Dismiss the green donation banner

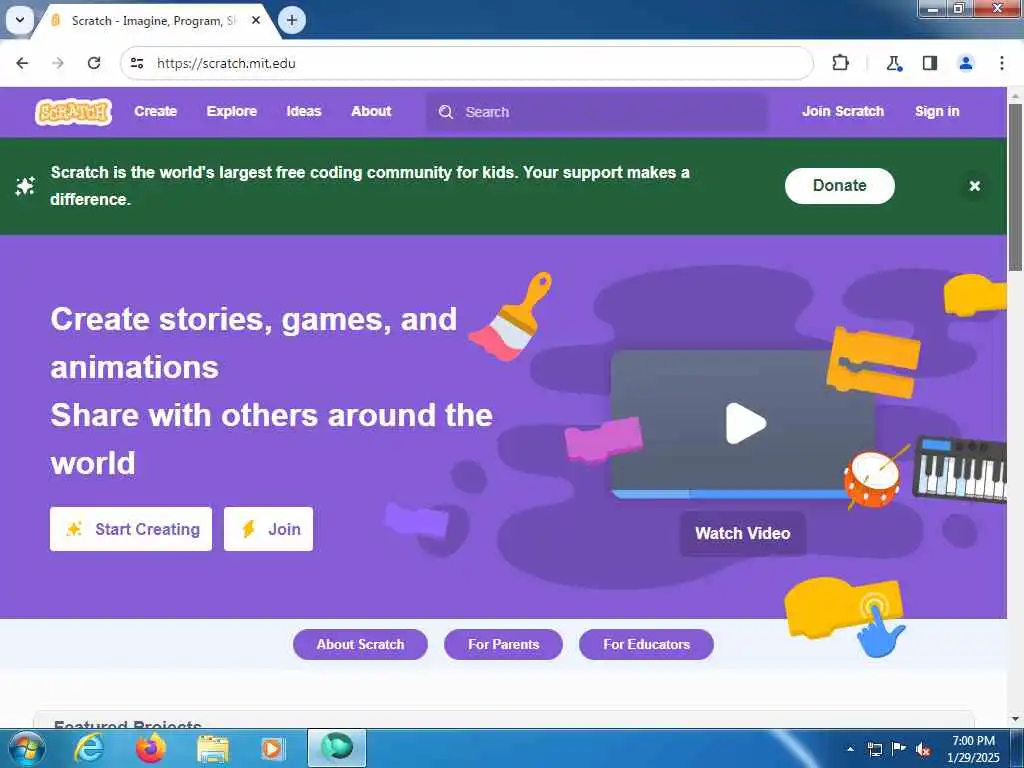click(974, 186)
